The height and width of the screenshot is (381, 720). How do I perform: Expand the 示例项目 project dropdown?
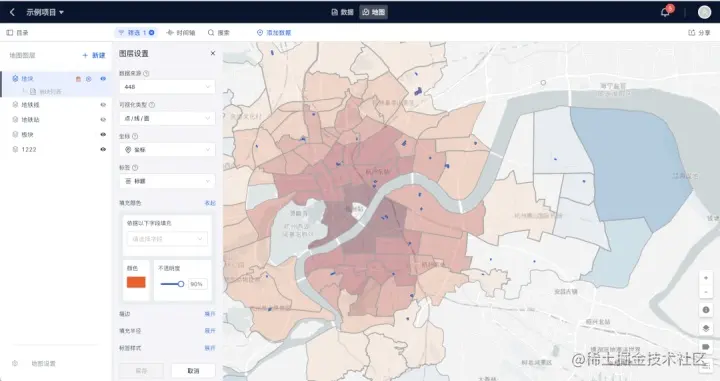(45, 12)
